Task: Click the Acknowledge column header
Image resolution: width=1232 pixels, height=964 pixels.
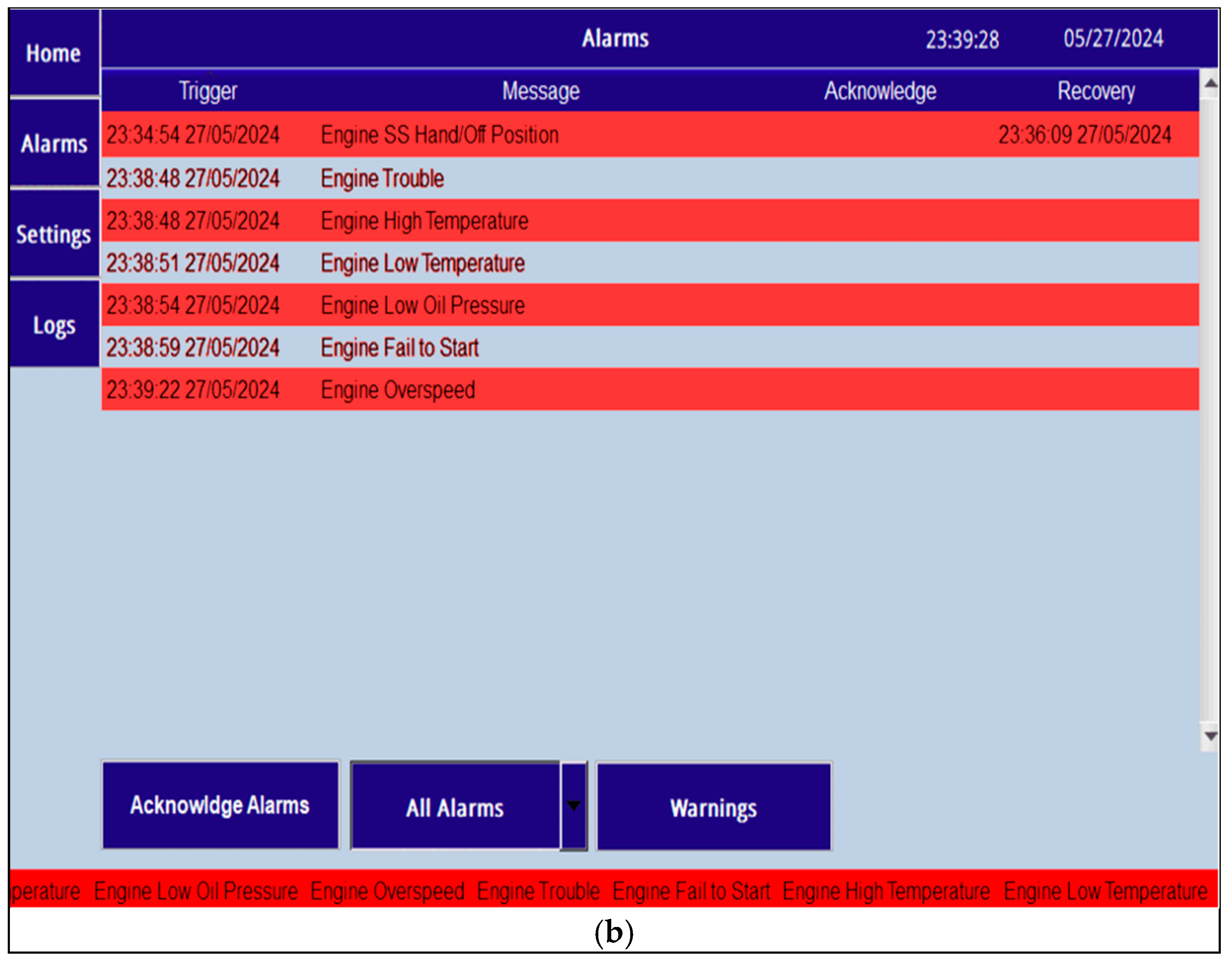Action: click(880, 91)
